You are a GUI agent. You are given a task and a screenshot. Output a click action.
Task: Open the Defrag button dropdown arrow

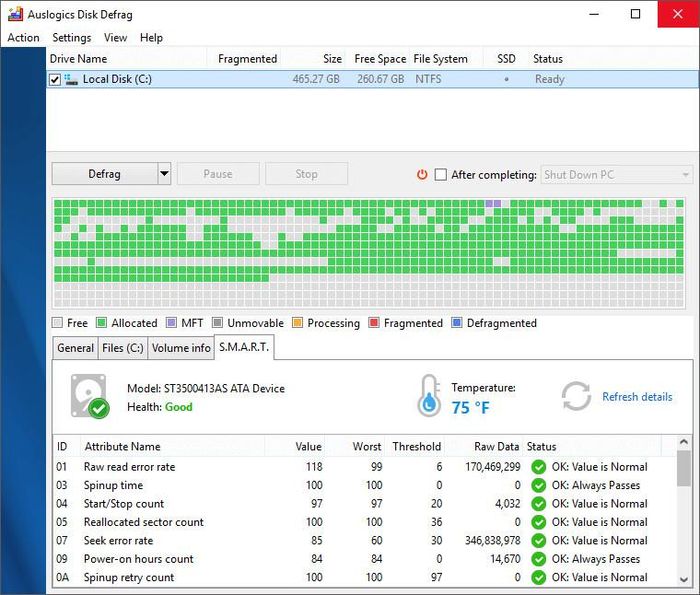click(x=164, y=174)
